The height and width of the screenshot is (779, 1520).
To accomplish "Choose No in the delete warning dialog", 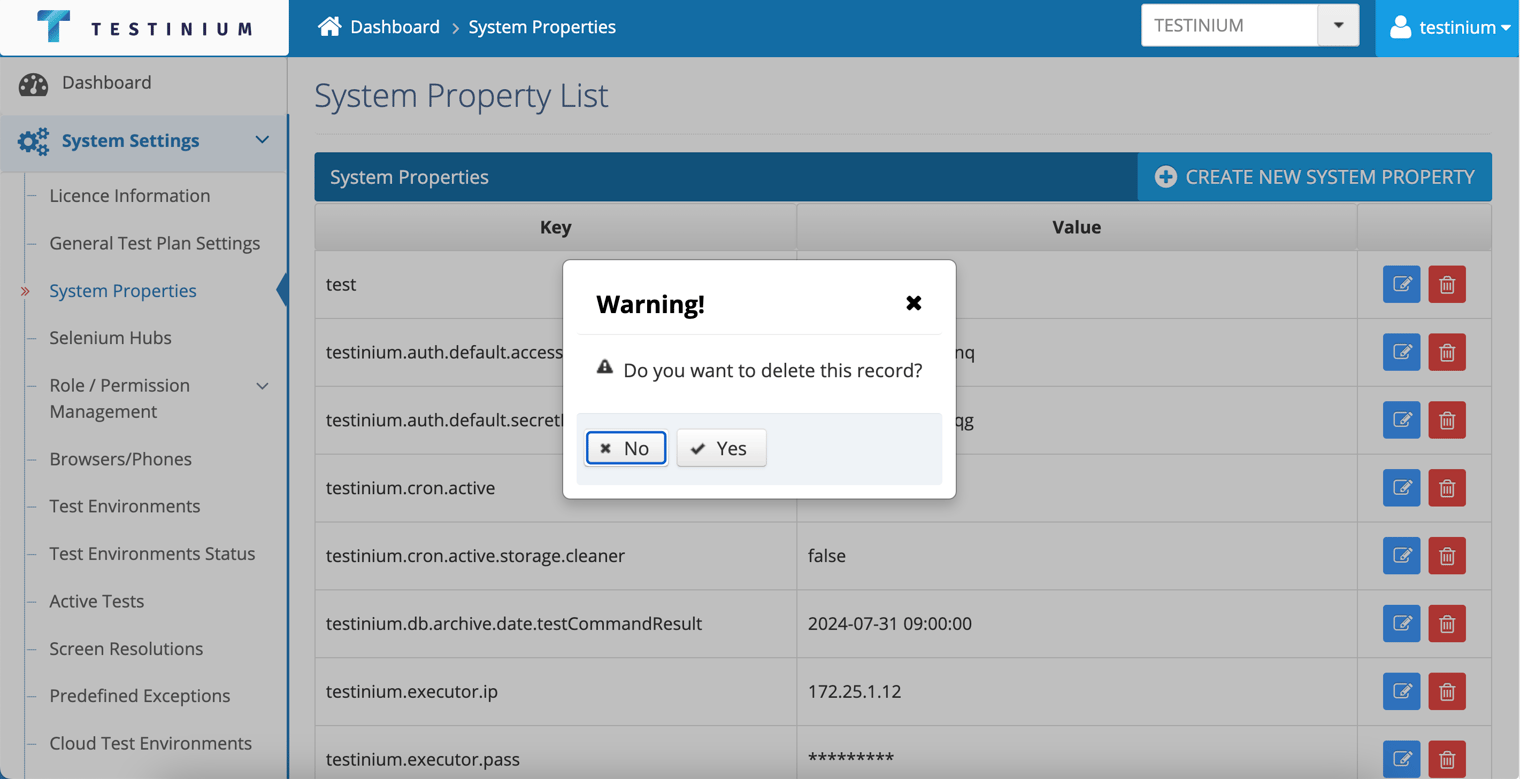I will [x=626, y=448].
